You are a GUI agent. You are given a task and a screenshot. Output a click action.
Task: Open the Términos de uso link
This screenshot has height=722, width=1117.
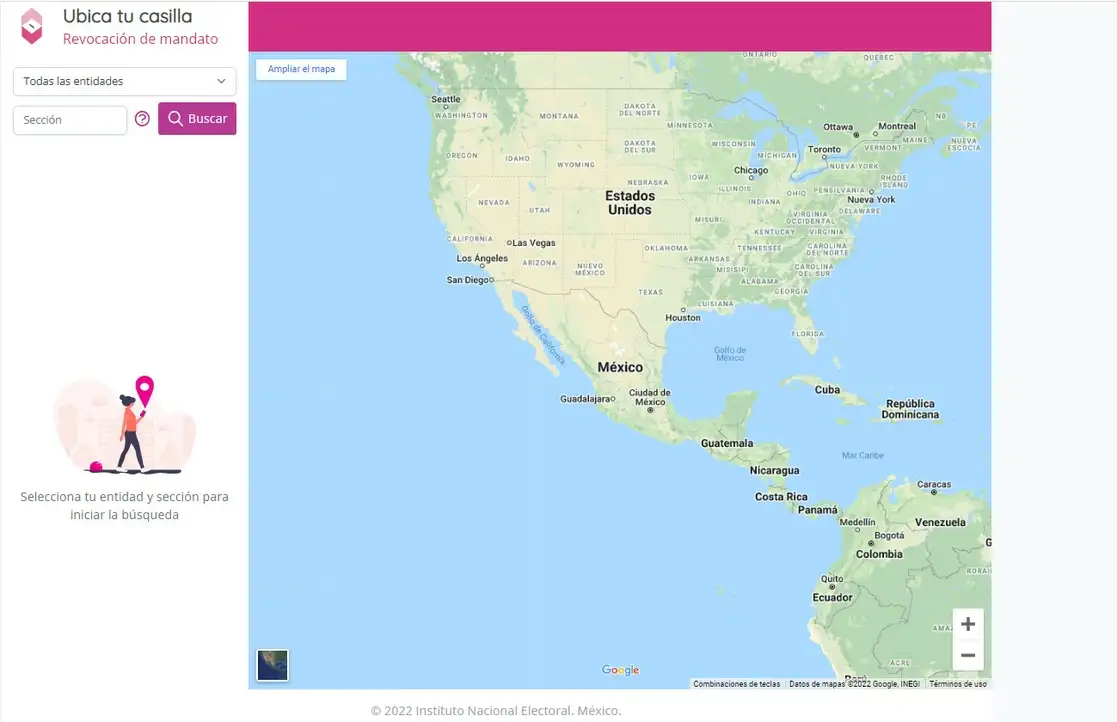tap(957, 684)
